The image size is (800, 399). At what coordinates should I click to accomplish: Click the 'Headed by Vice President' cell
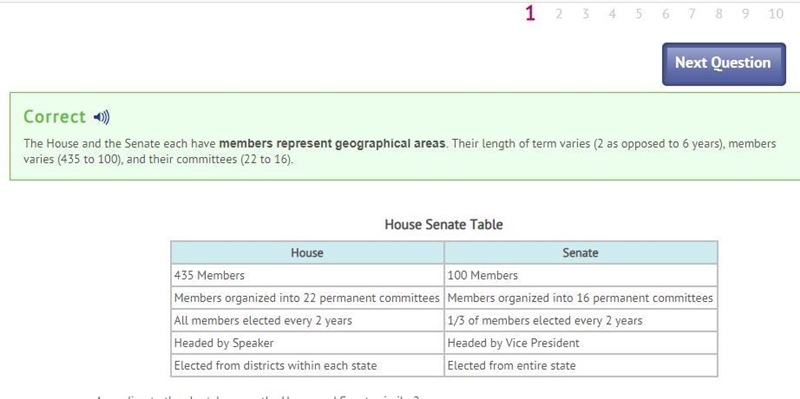pyautogui.click(x=581, y=343)
